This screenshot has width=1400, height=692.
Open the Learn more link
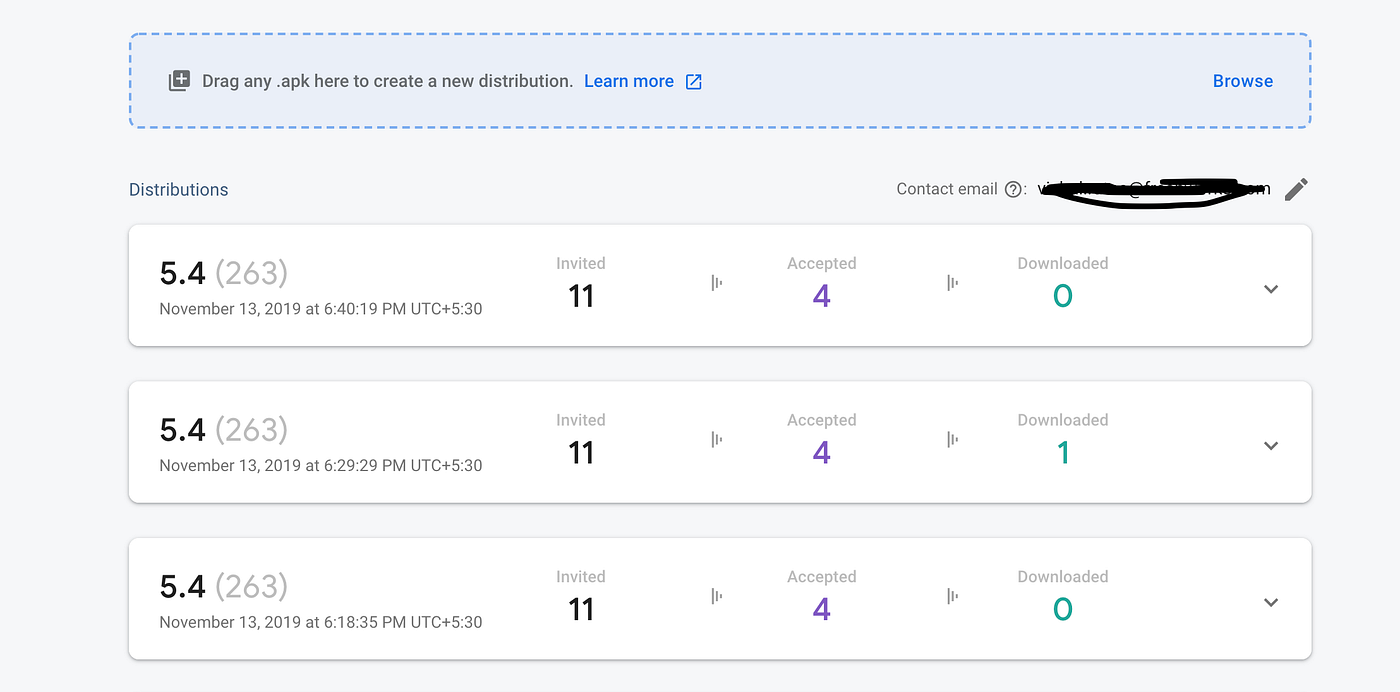629,81
